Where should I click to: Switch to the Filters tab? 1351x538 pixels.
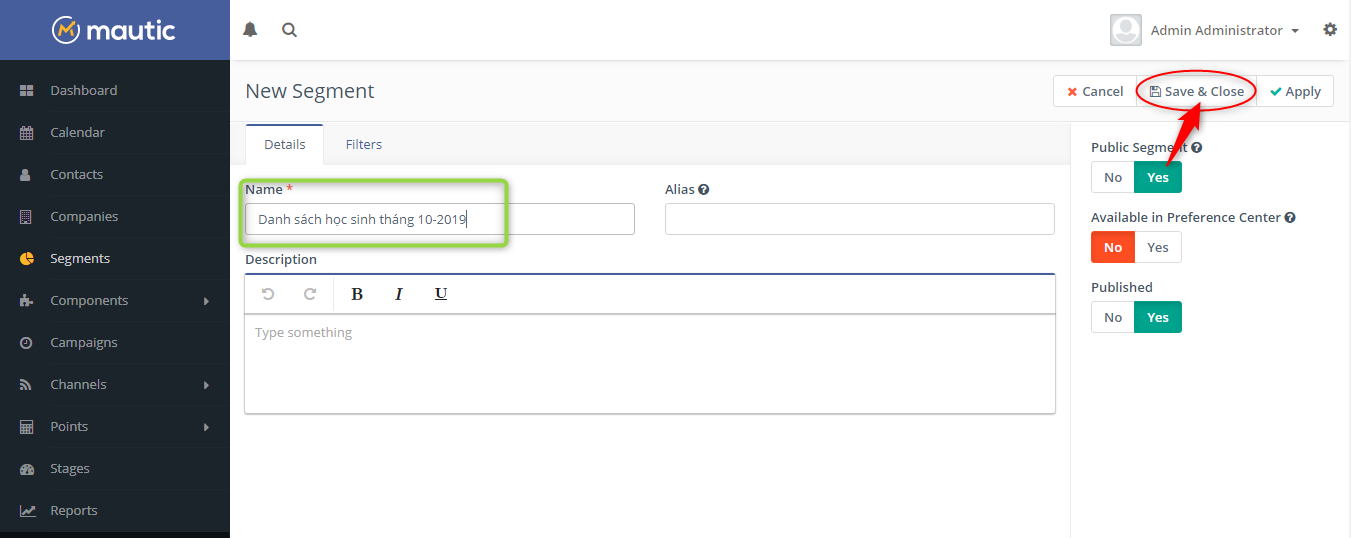364,144
